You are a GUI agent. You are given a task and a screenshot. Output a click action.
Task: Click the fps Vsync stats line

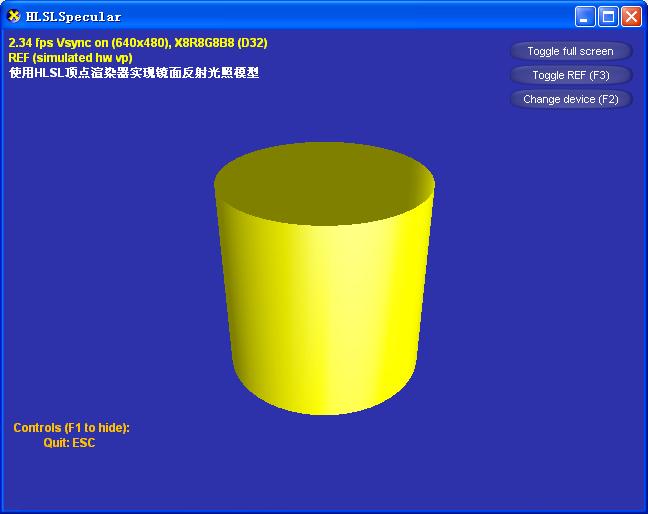(138, 43)
